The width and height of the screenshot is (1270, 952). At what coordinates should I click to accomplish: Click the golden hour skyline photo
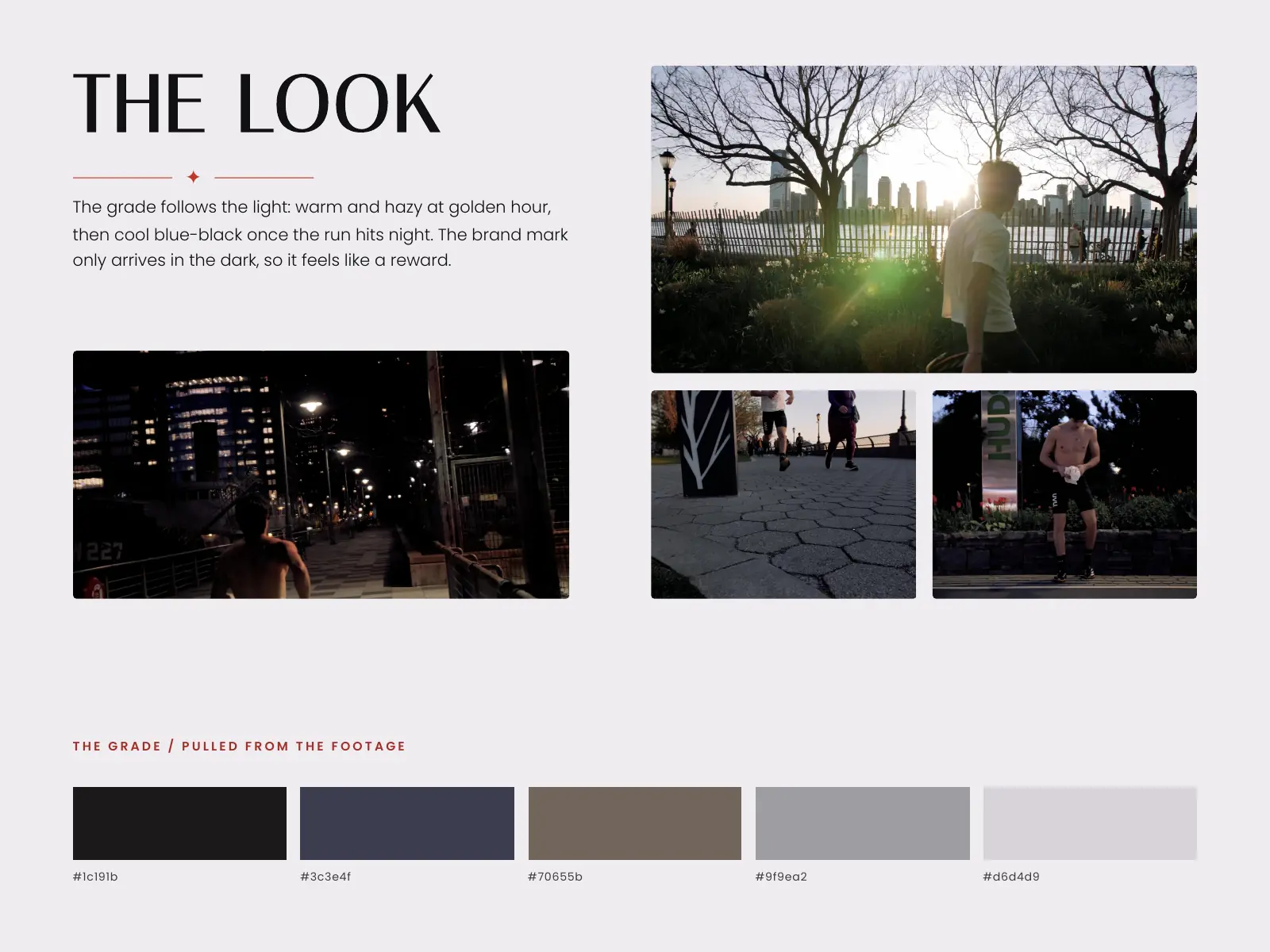pos(924,219)
